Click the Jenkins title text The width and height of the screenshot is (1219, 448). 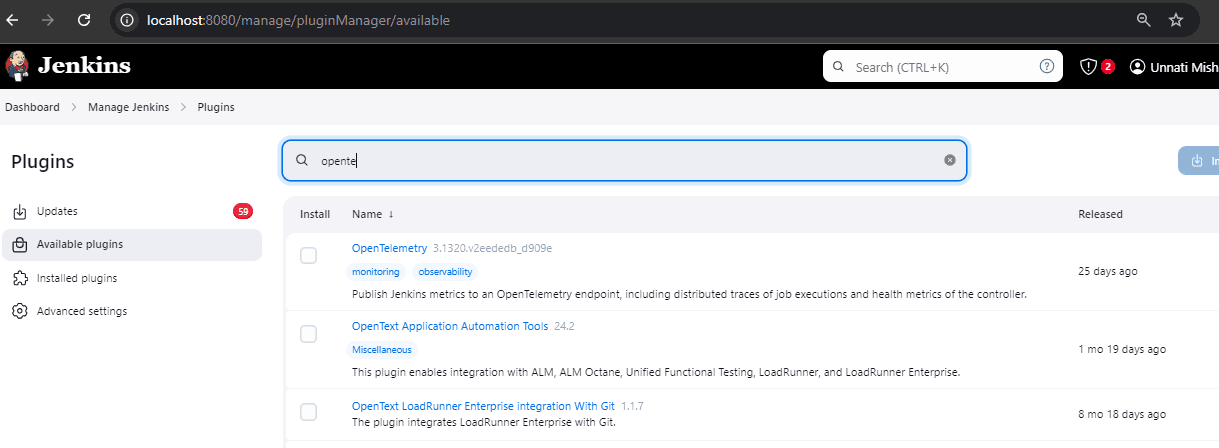[84, 66]
